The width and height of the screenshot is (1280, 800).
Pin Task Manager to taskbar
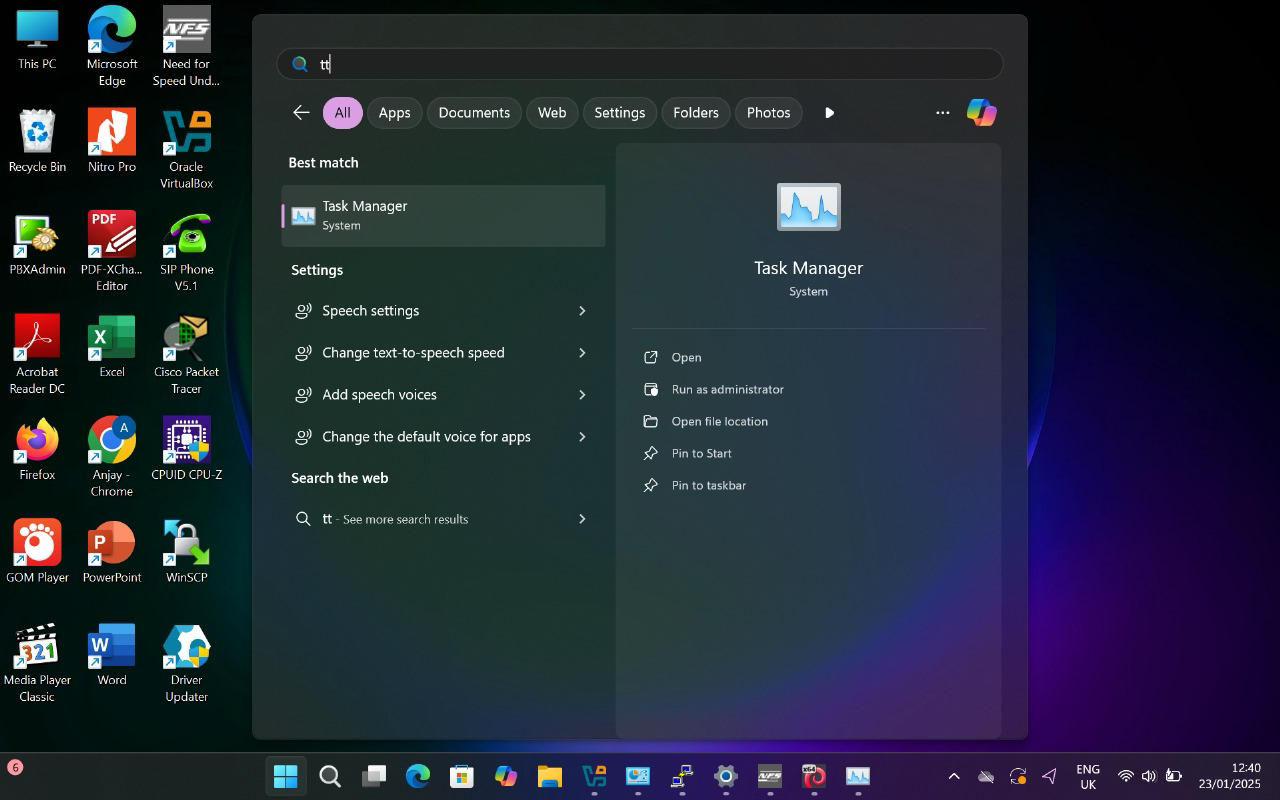point(708,485)
